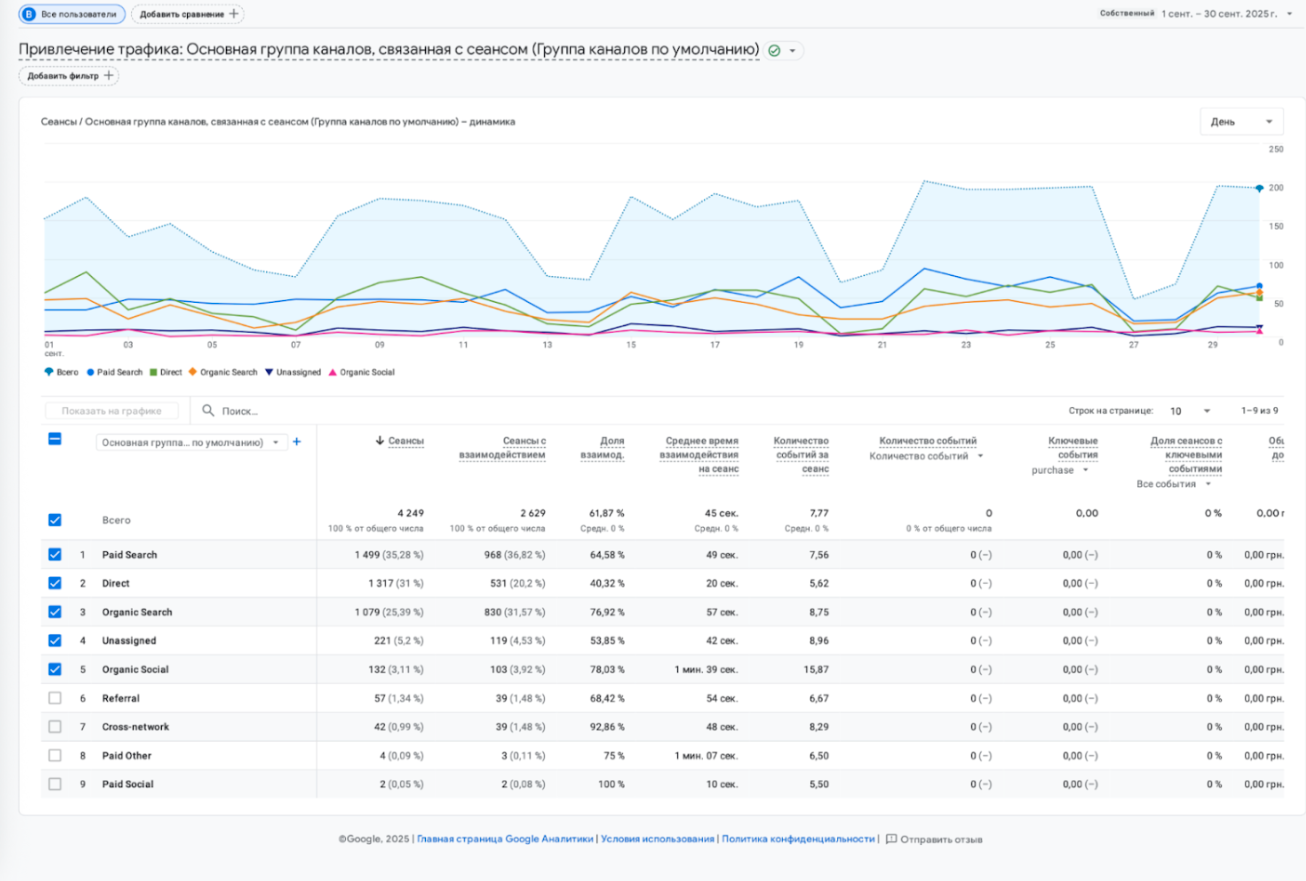Viewport: 1306px width, 881px height.
Task: Click the plus icon in 'Добавить фильтр'
Action: 109,75
